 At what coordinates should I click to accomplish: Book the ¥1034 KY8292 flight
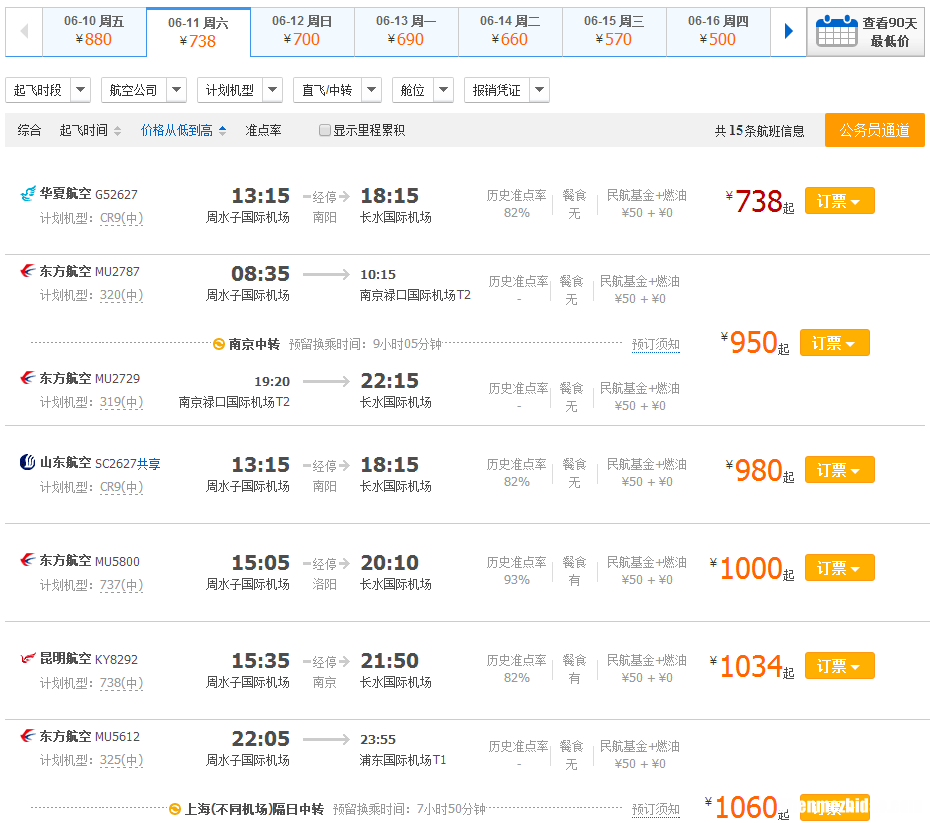[x=839, y=666]
